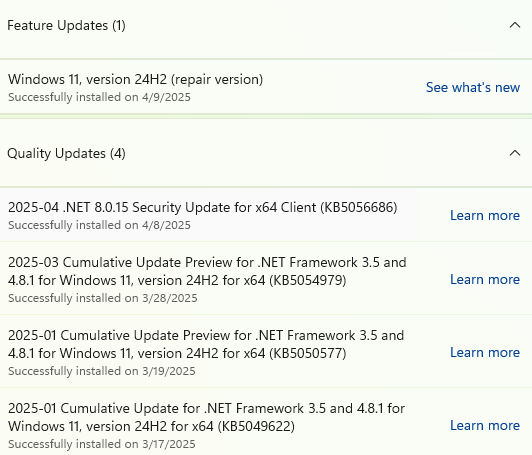The height and width of the screenshot is (455, 532).
Task: Click the '(repair version)' text of Windows 11 entry
Action: (x=217, y=79)
